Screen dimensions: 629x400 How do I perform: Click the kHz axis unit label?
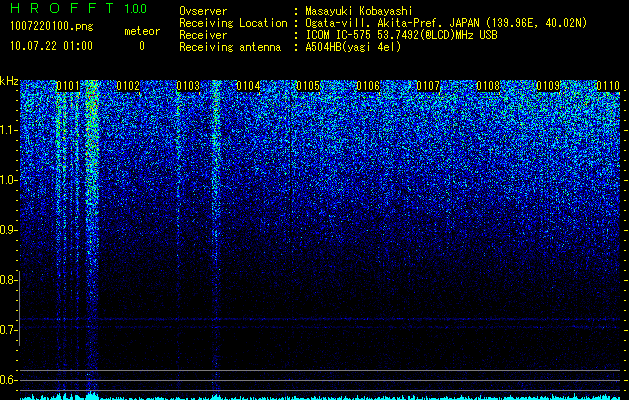[x=9, y=81]
